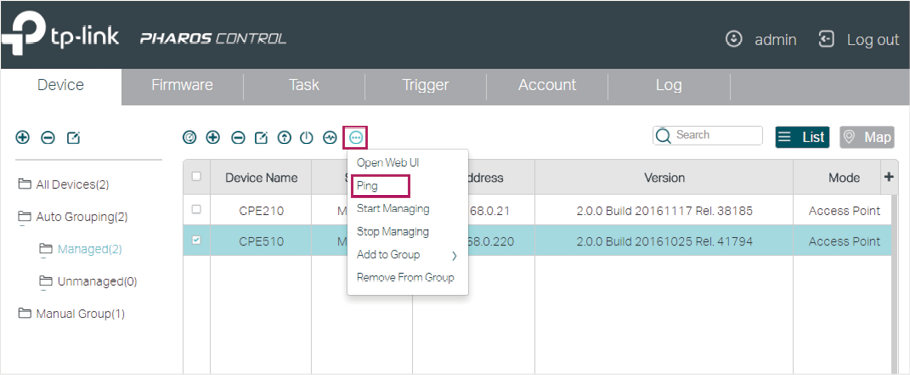Click the edit device pencil icon in device toolbar
The width and height of the screenshot is (910, 375).
pyautogui.click(x=261, y=138)
